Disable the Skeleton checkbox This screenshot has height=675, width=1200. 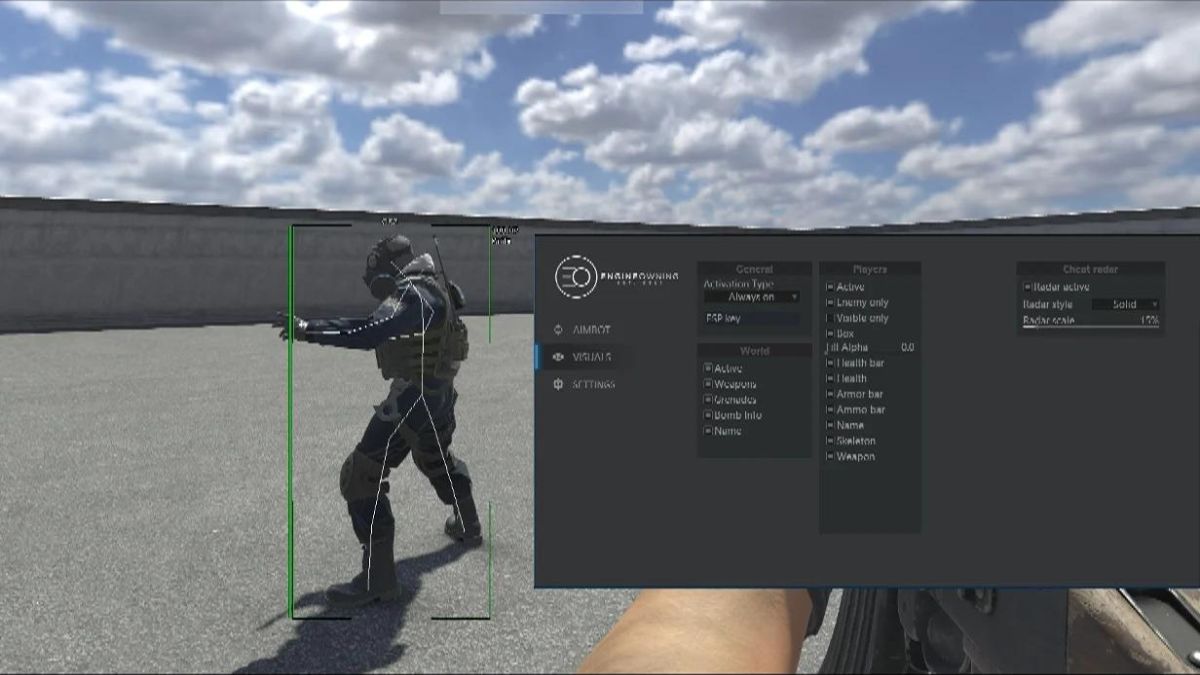830,441
